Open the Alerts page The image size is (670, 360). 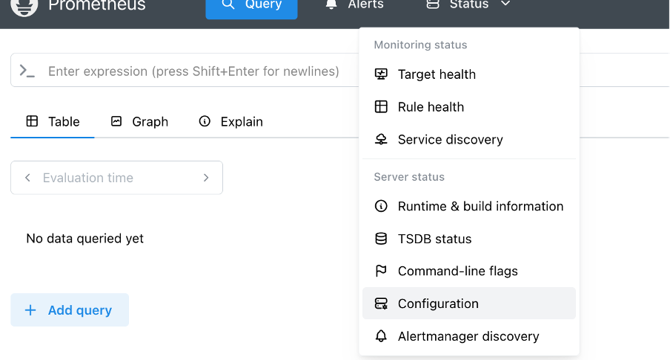coord(354,5)
